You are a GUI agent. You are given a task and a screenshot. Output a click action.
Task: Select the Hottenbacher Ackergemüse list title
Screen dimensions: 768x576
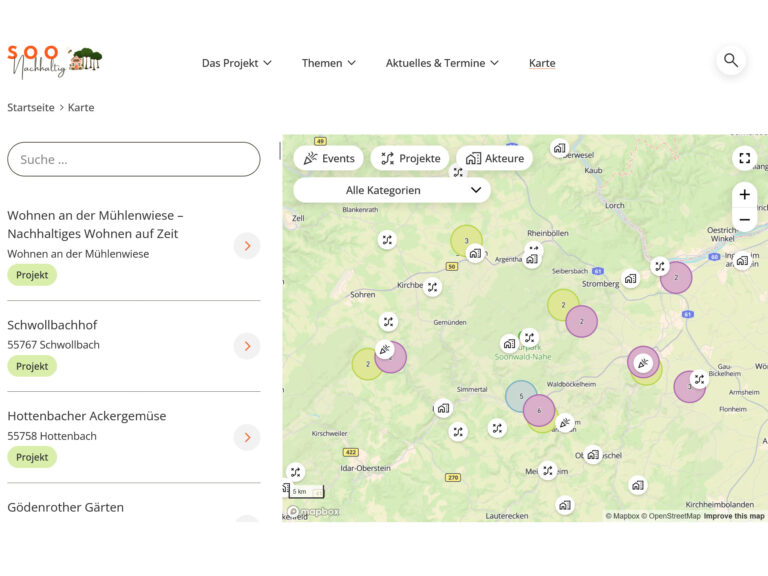87,416
